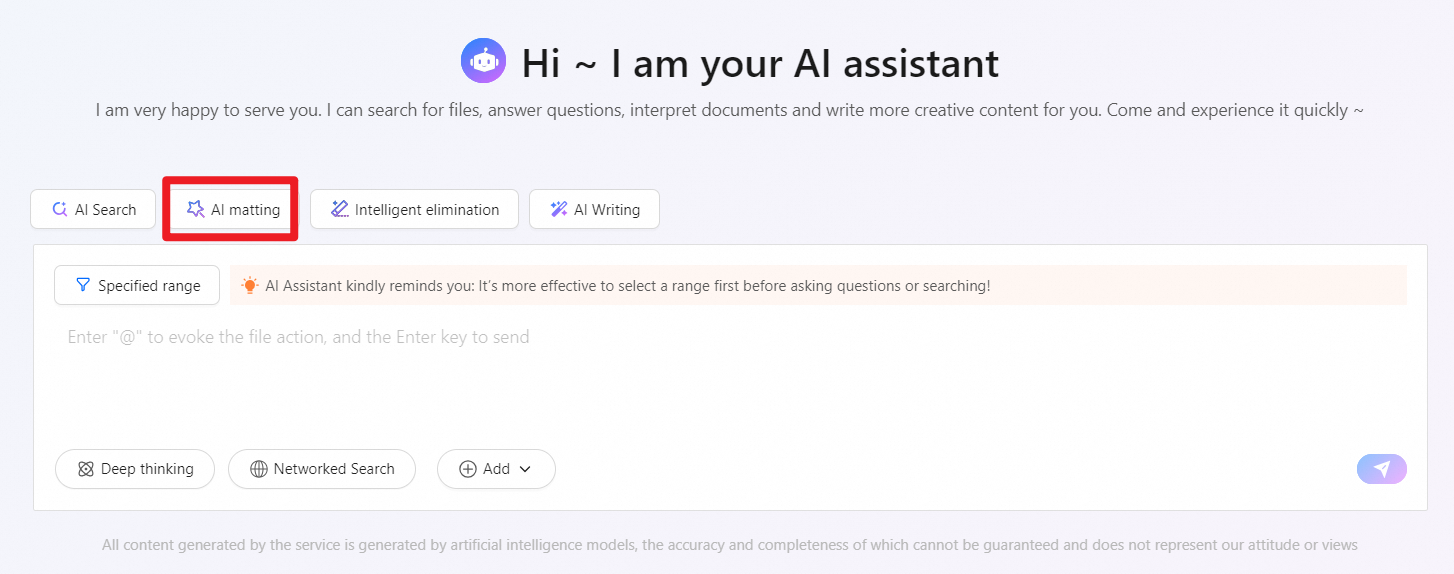Select the Intelligent elimination tab label

(x=427, y=210)
